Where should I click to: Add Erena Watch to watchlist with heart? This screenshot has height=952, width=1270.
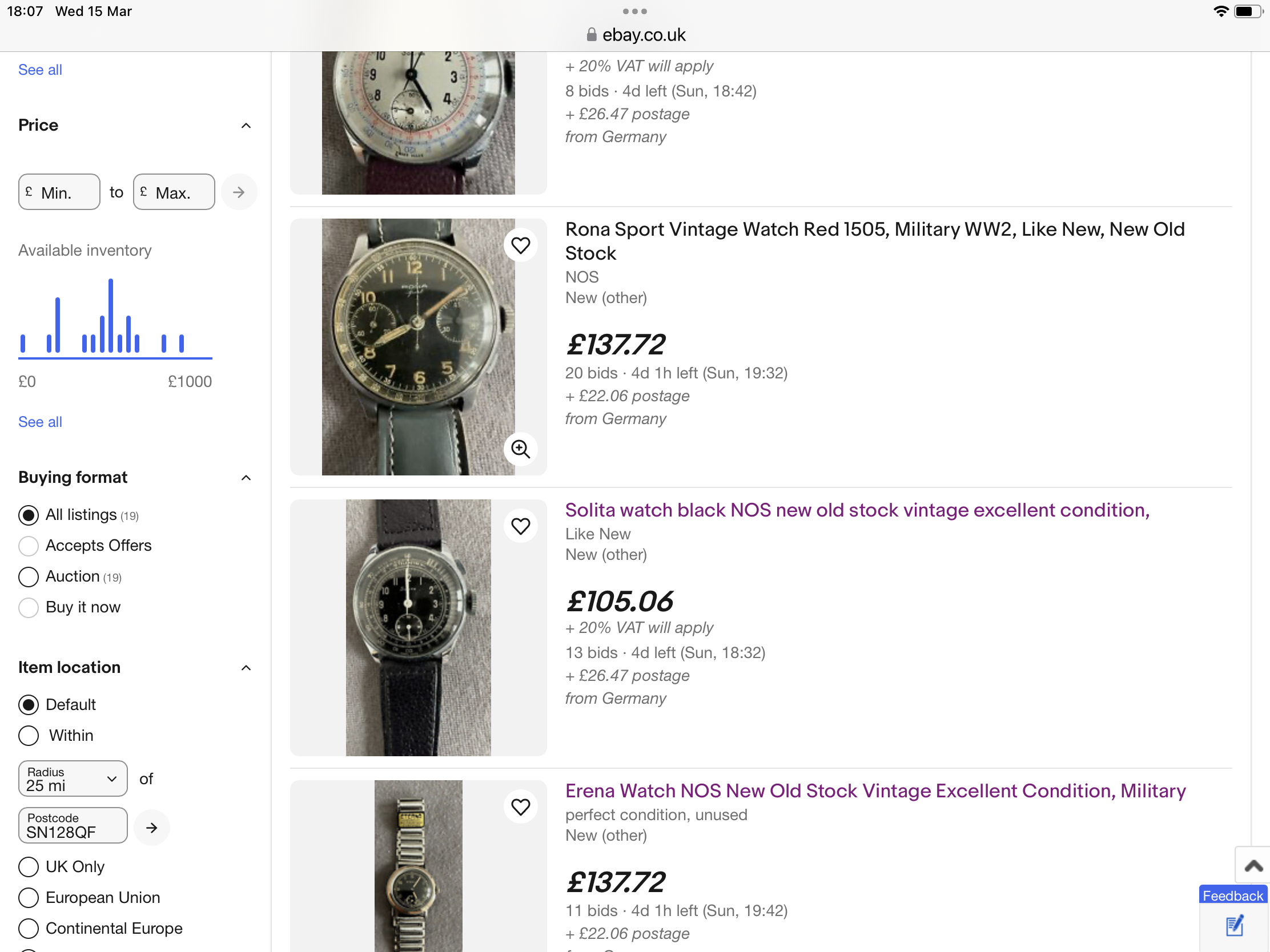[x=520, y=807]
